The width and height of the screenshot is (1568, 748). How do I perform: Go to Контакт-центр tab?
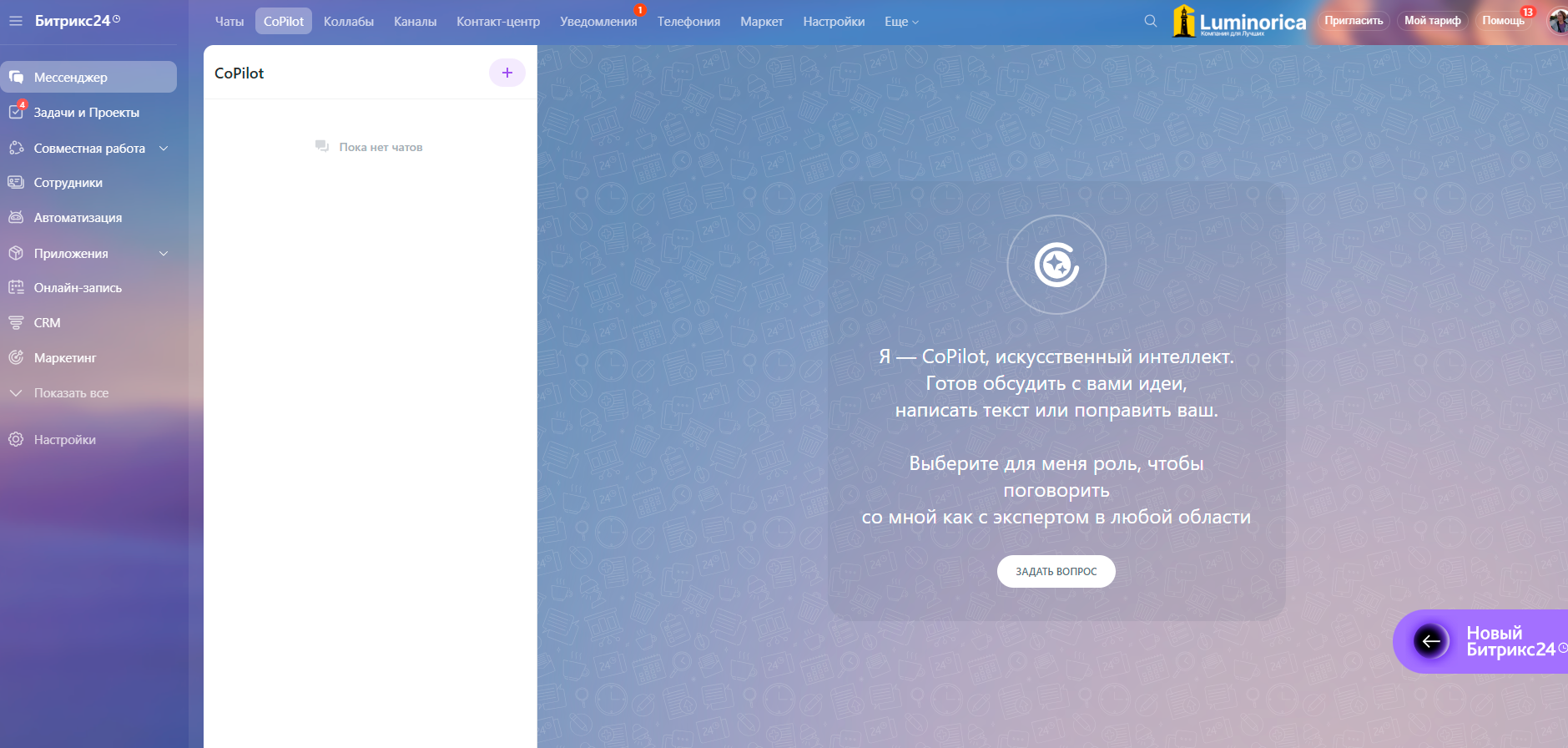pyautogui.click(x=498, y=22)
